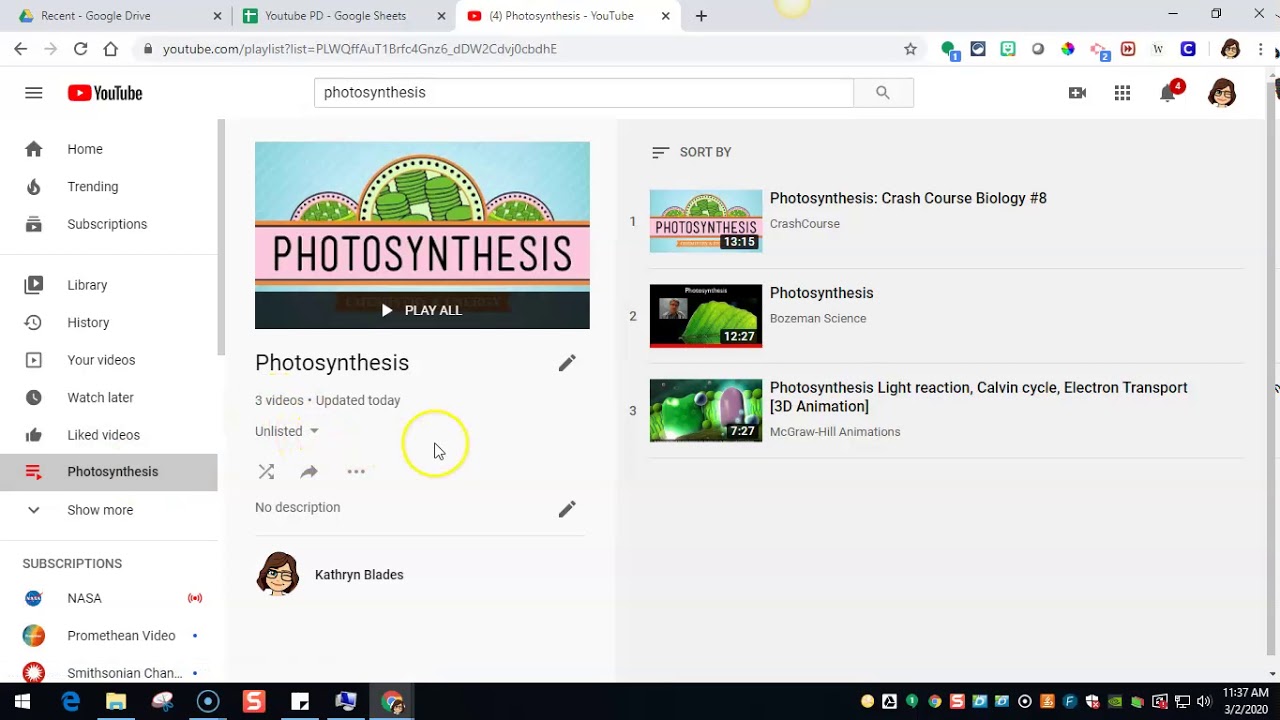
Task: Open File Explorer from the taskbar
Action: 116,702
